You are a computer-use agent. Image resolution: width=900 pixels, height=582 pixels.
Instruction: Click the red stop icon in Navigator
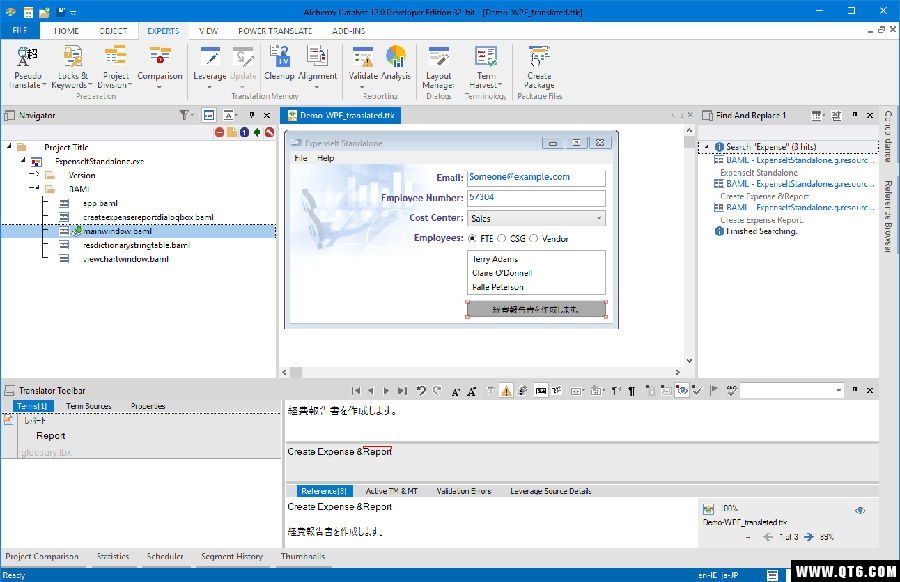tap(219, 133)
